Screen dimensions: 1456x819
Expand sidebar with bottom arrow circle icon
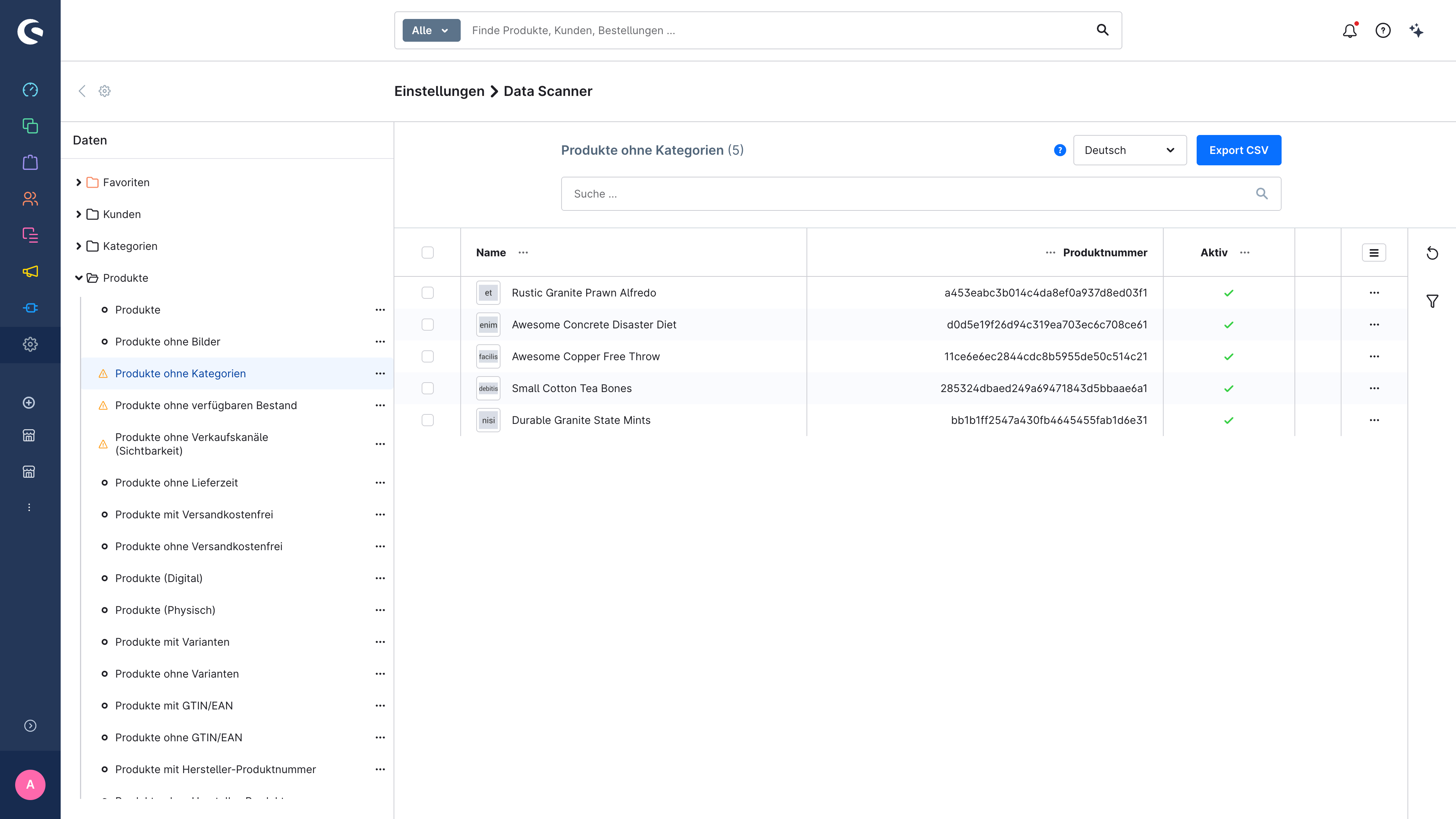30,726
